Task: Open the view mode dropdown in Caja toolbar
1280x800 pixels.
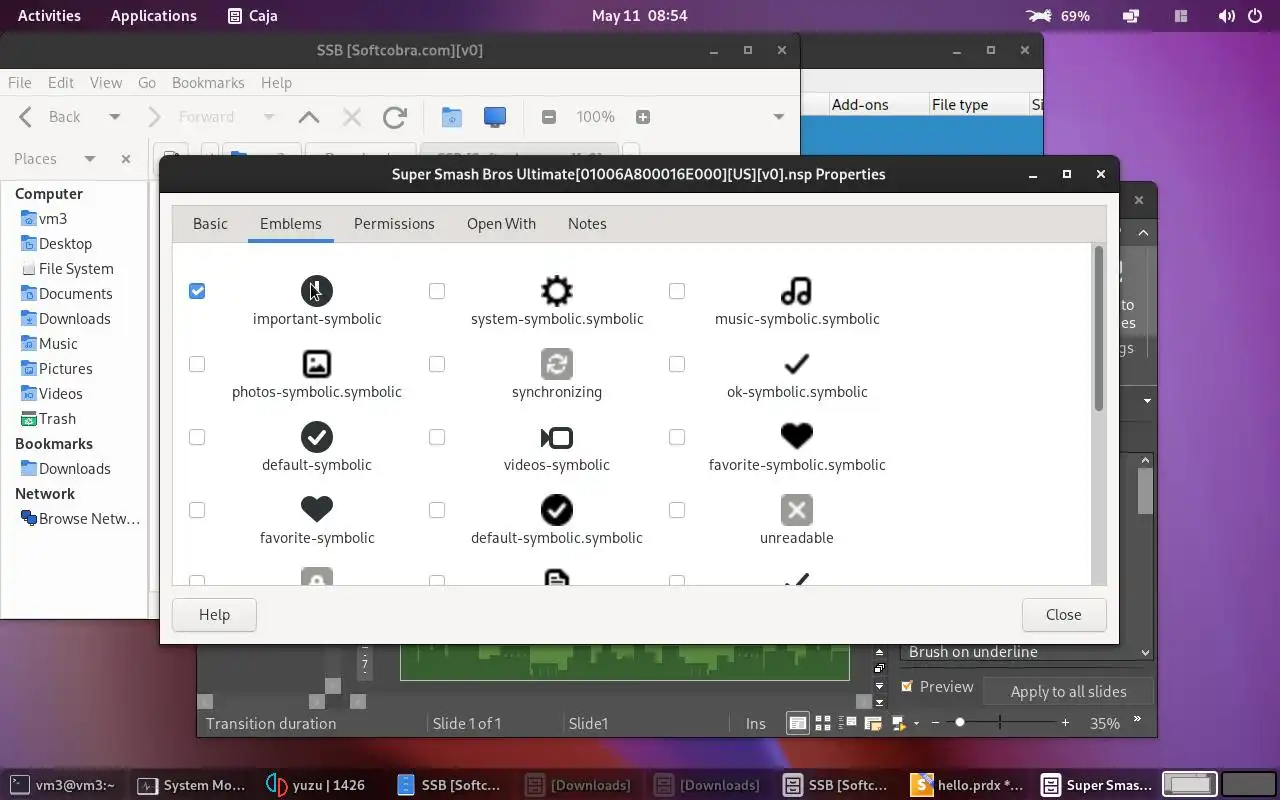Action: pos(779,117)
